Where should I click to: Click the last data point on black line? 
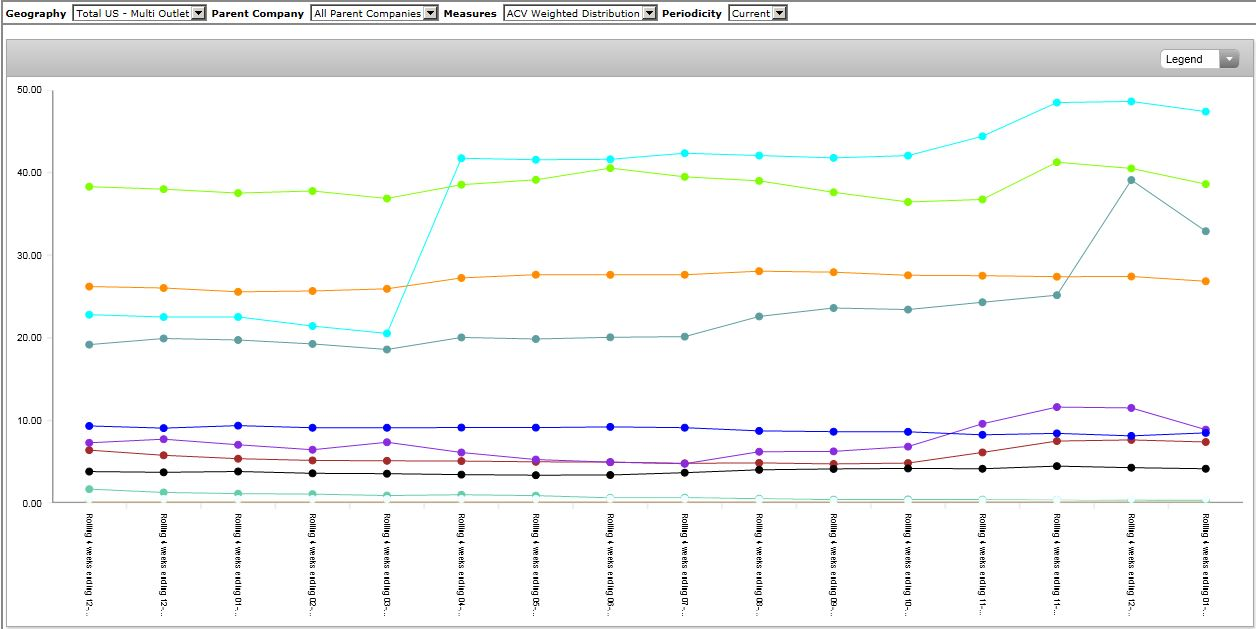click(1205, 468)
